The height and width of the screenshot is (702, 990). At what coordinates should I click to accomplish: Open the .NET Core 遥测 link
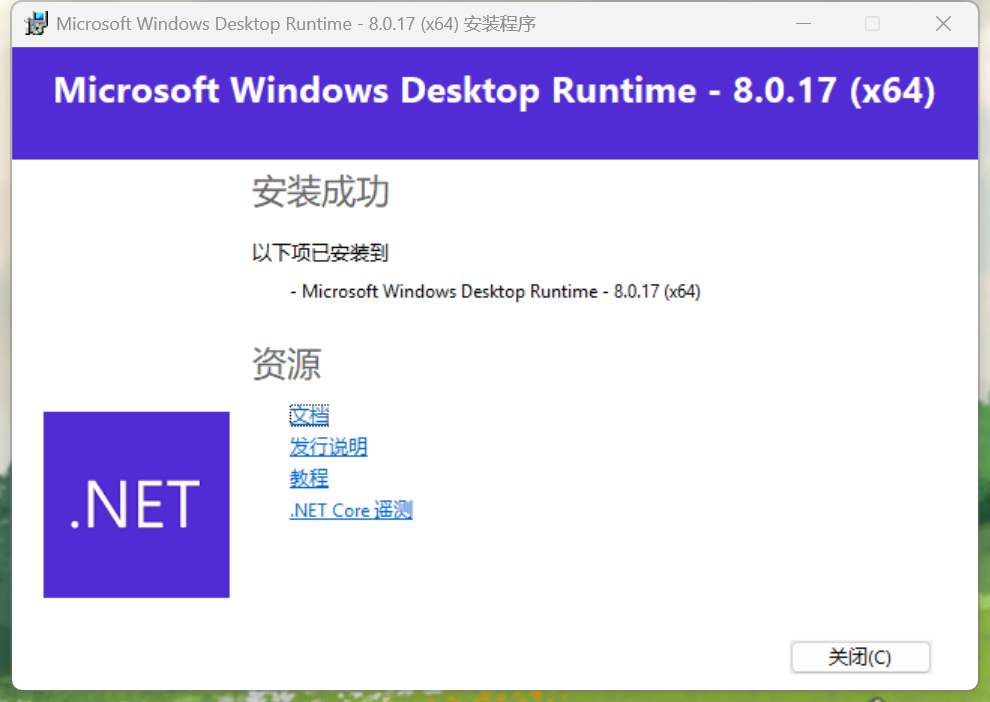coord(351,509)
